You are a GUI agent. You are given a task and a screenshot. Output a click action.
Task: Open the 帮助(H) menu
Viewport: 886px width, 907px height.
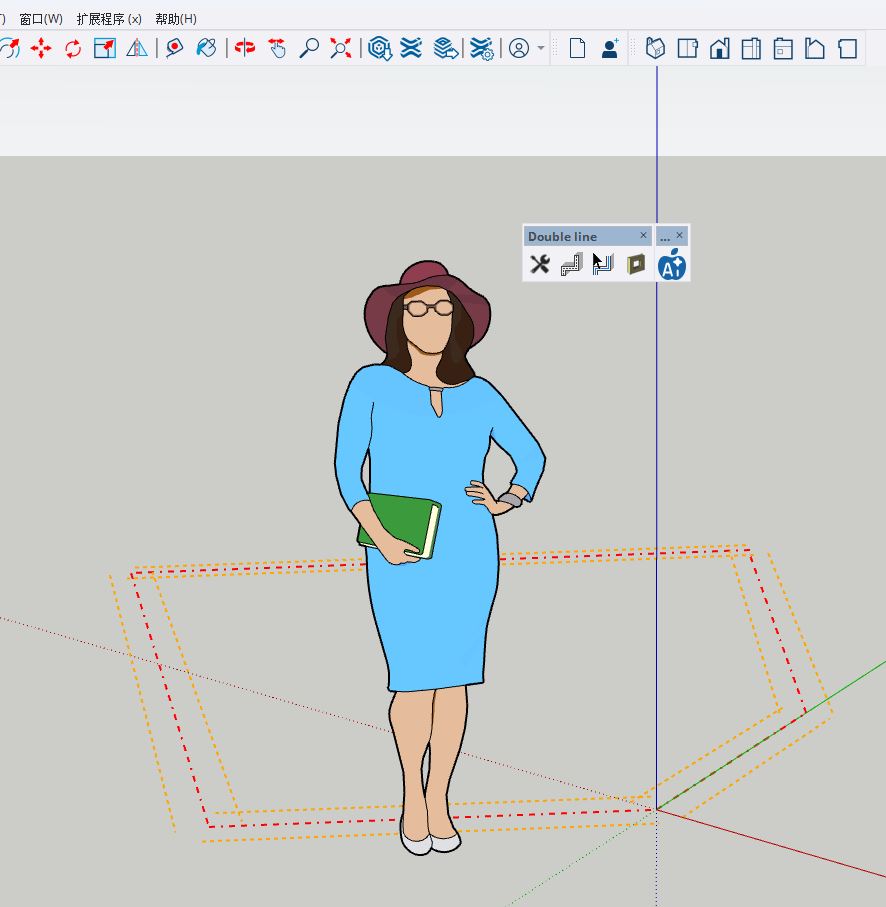(176, 19)
